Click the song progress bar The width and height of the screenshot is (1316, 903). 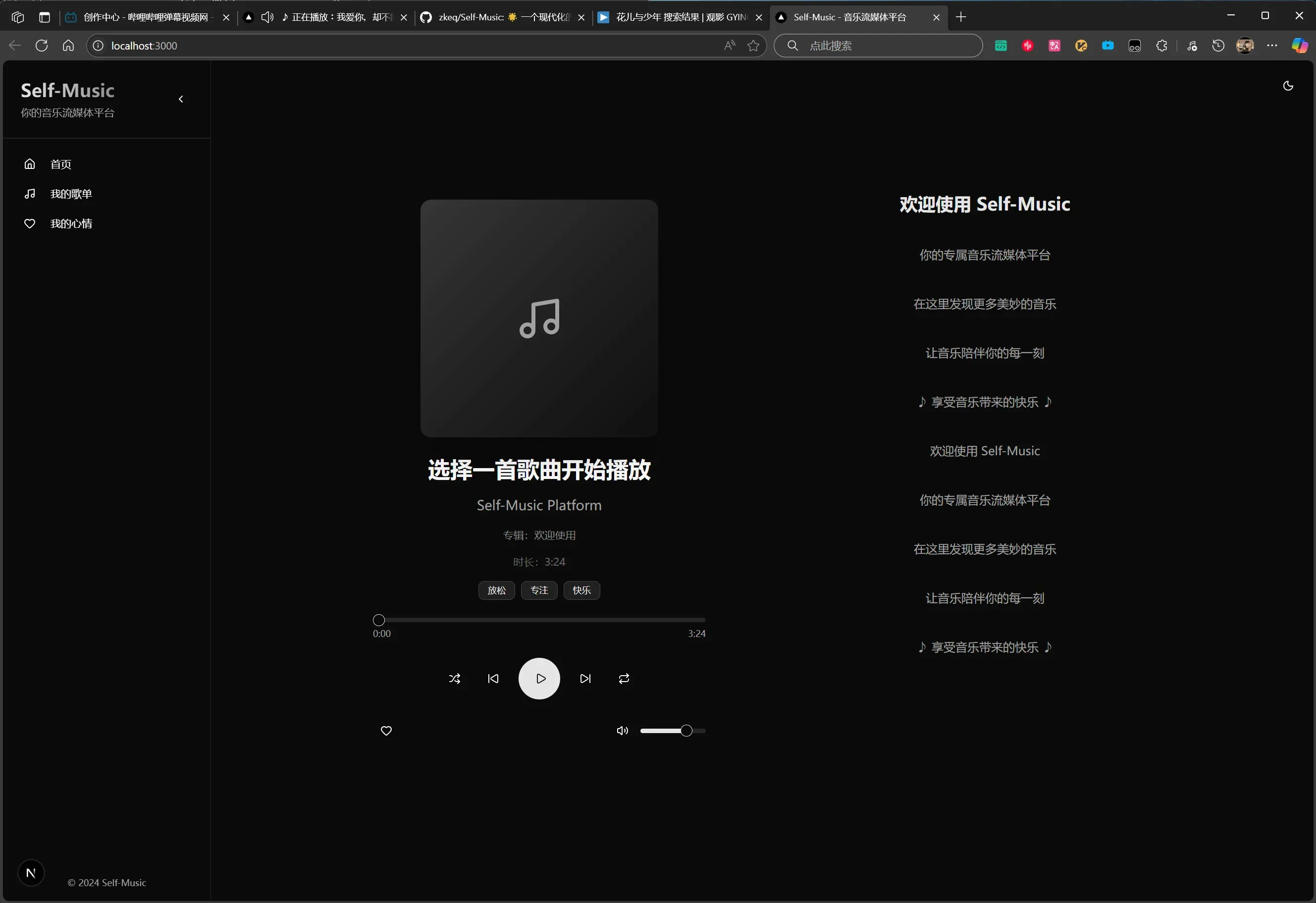click(539, 620)
